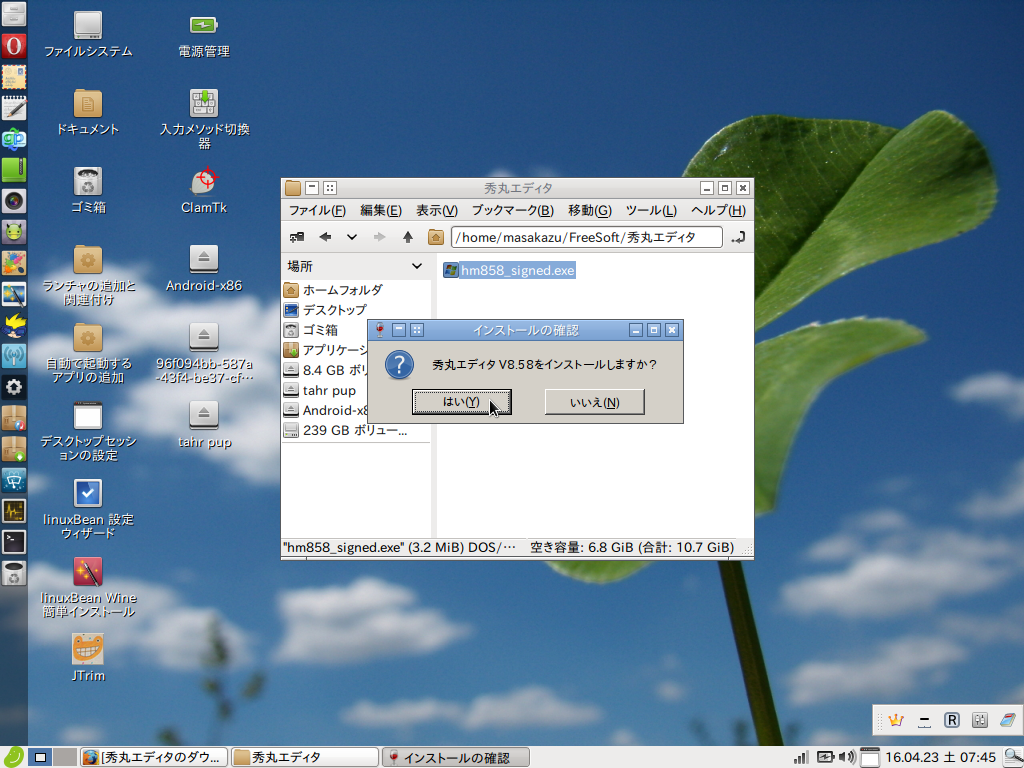Launch Opera from the left dock
Image resolution: width=1024 pixels, height=768 pixels.
pos(13,45)
